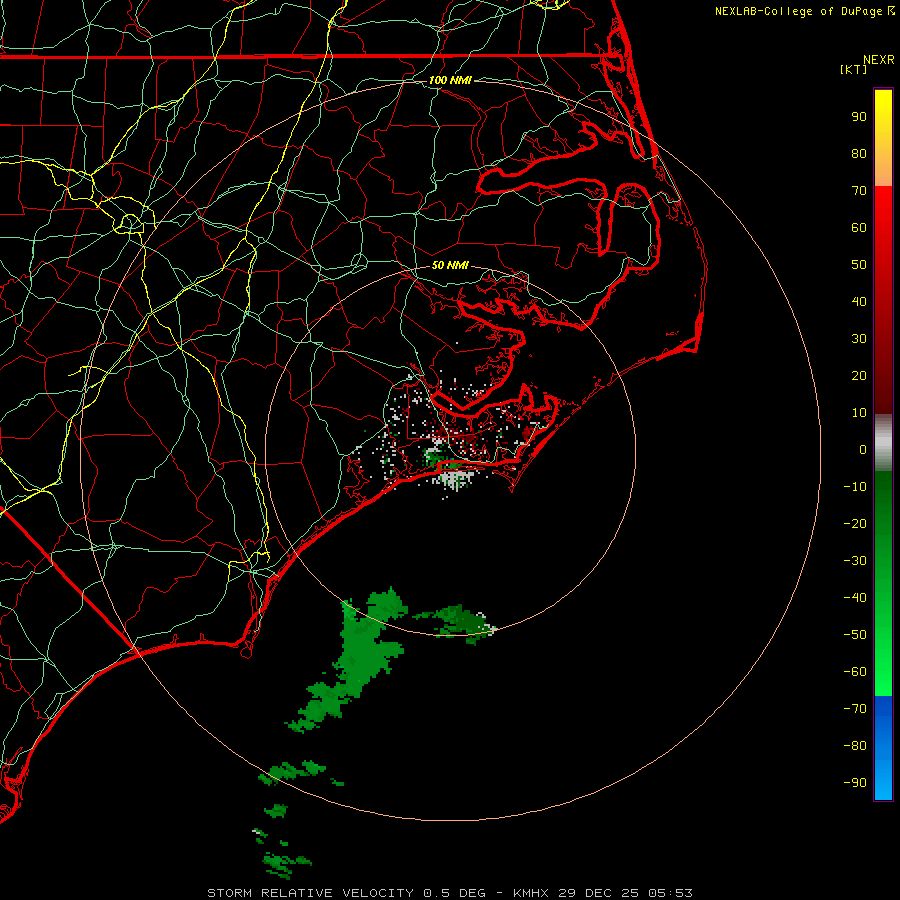
Task: Click the Storm Relative Velocity caption at bottom
Action: 450,893
